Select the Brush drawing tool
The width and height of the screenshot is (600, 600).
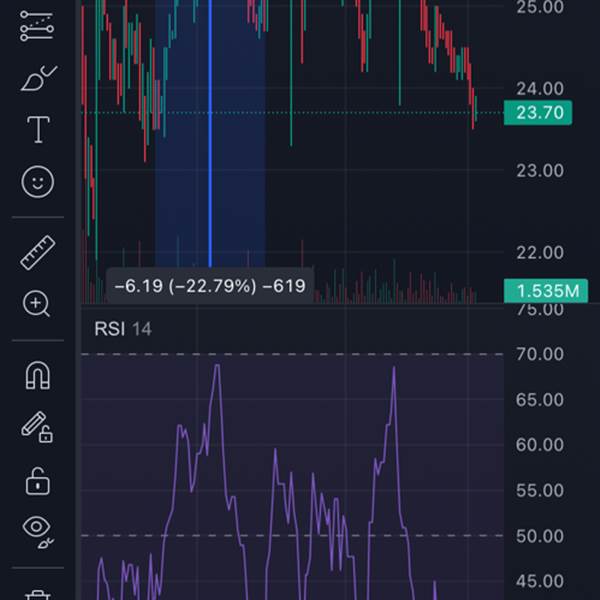(x=38, y=79)
